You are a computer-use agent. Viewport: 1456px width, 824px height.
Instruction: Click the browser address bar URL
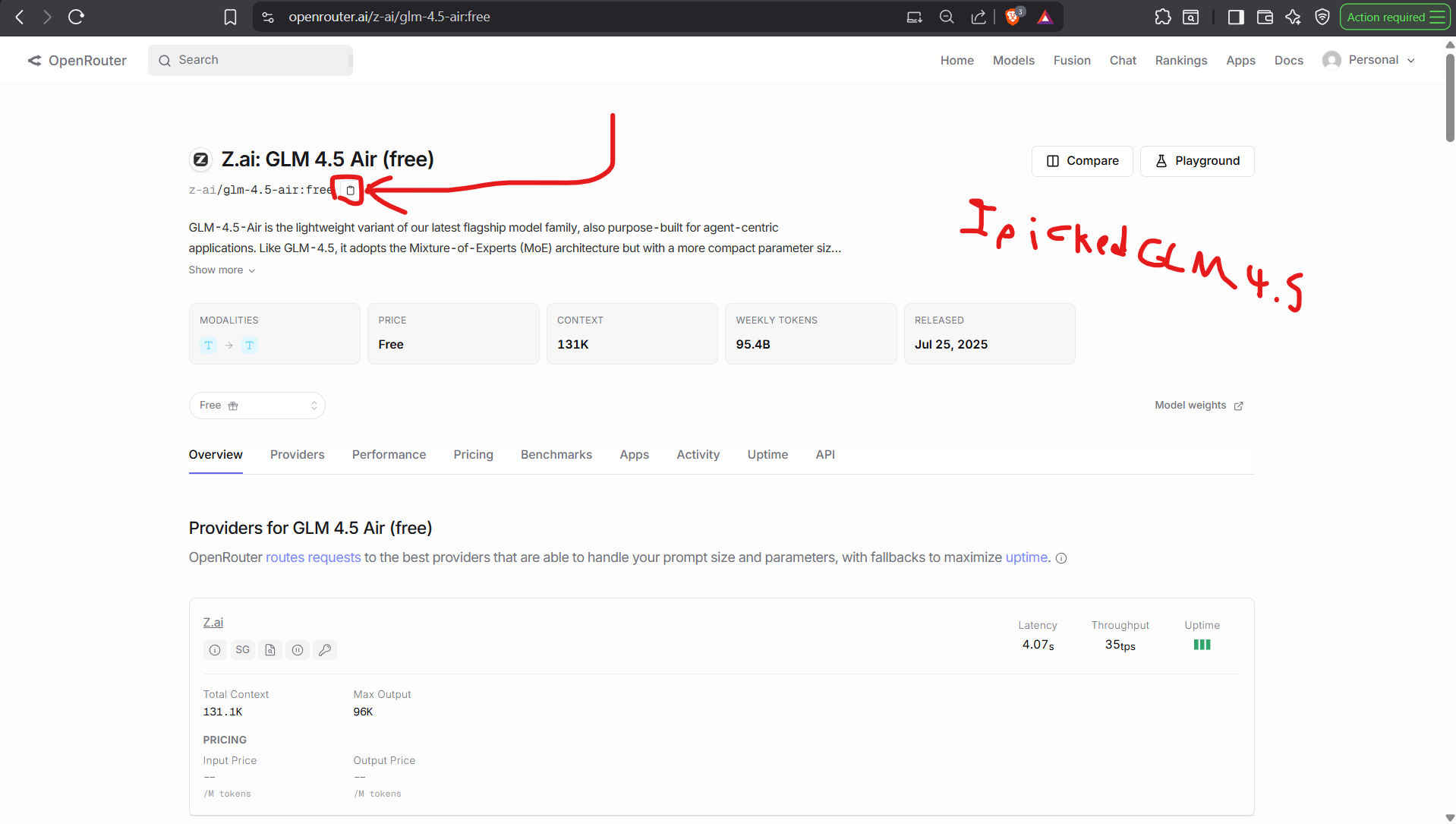pyautogui.click(x=389, y=17)
